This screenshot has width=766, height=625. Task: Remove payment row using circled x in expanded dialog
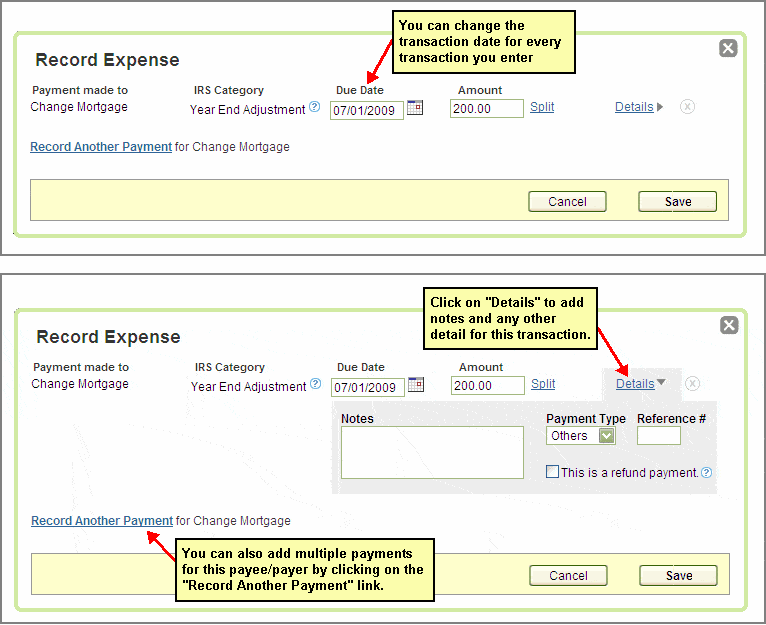pyautogui.click(x=692, y=383)
